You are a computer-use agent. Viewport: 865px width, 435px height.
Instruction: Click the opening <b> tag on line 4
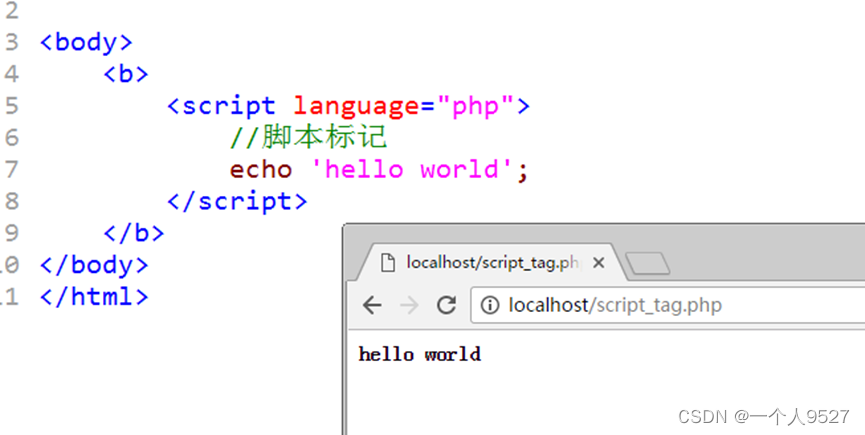126,74
